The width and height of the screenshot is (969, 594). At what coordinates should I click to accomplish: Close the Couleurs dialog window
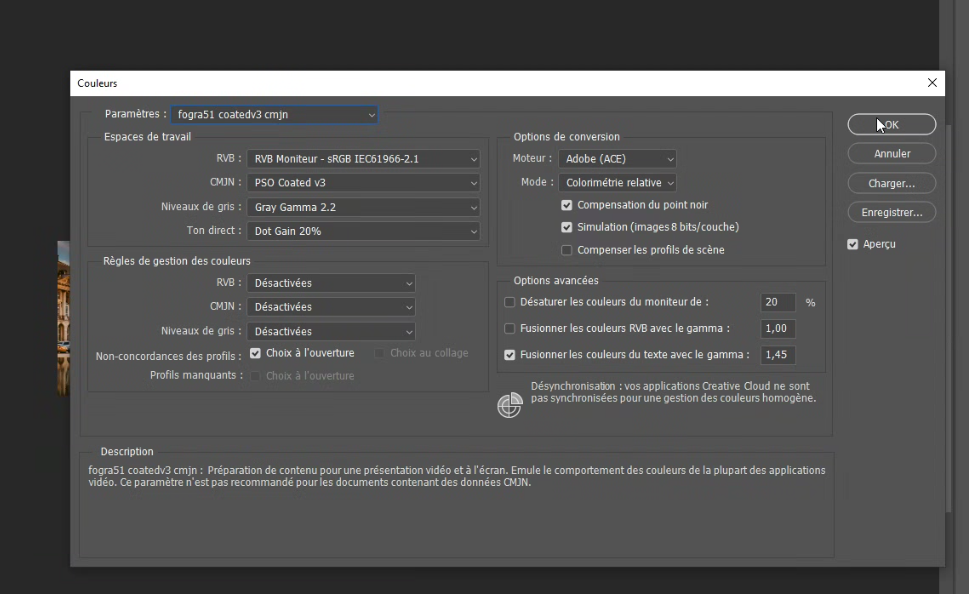(932, 83)
